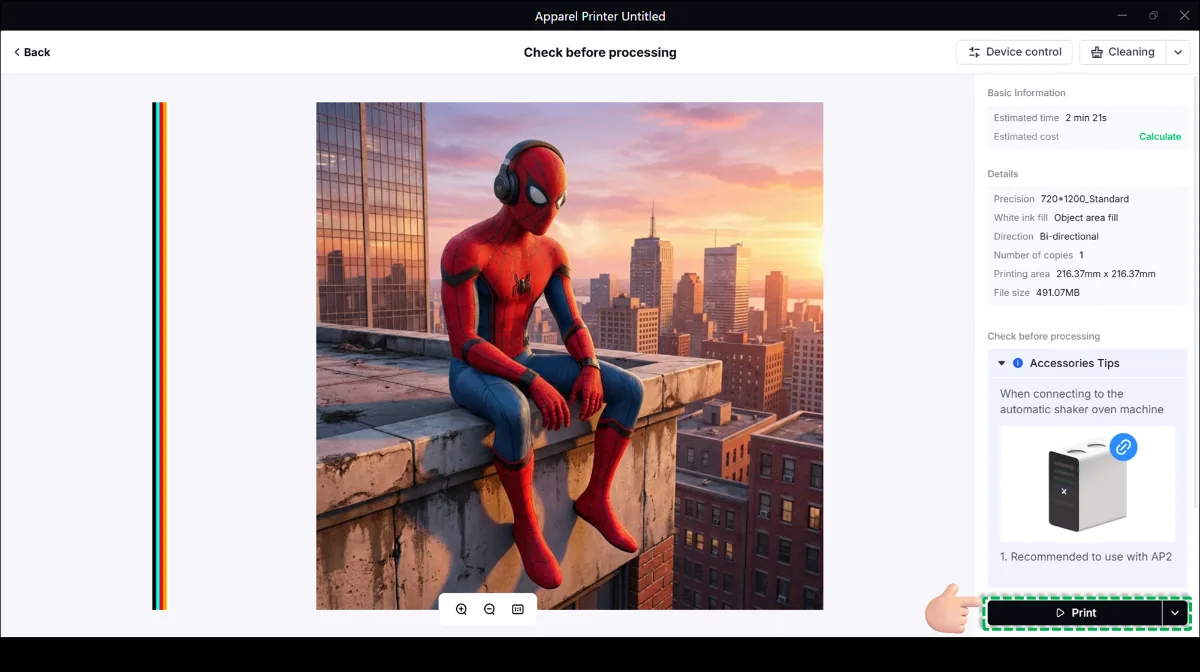
Task: Open the Cleaning dropdown arrow
Action: tap(1178, 52)
